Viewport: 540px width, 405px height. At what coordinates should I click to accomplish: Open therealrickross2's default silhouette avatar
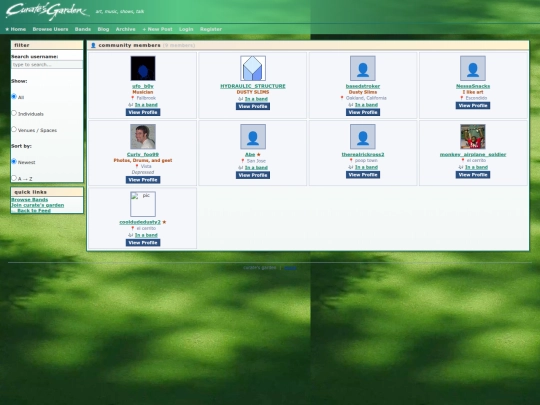pos(363,136)
